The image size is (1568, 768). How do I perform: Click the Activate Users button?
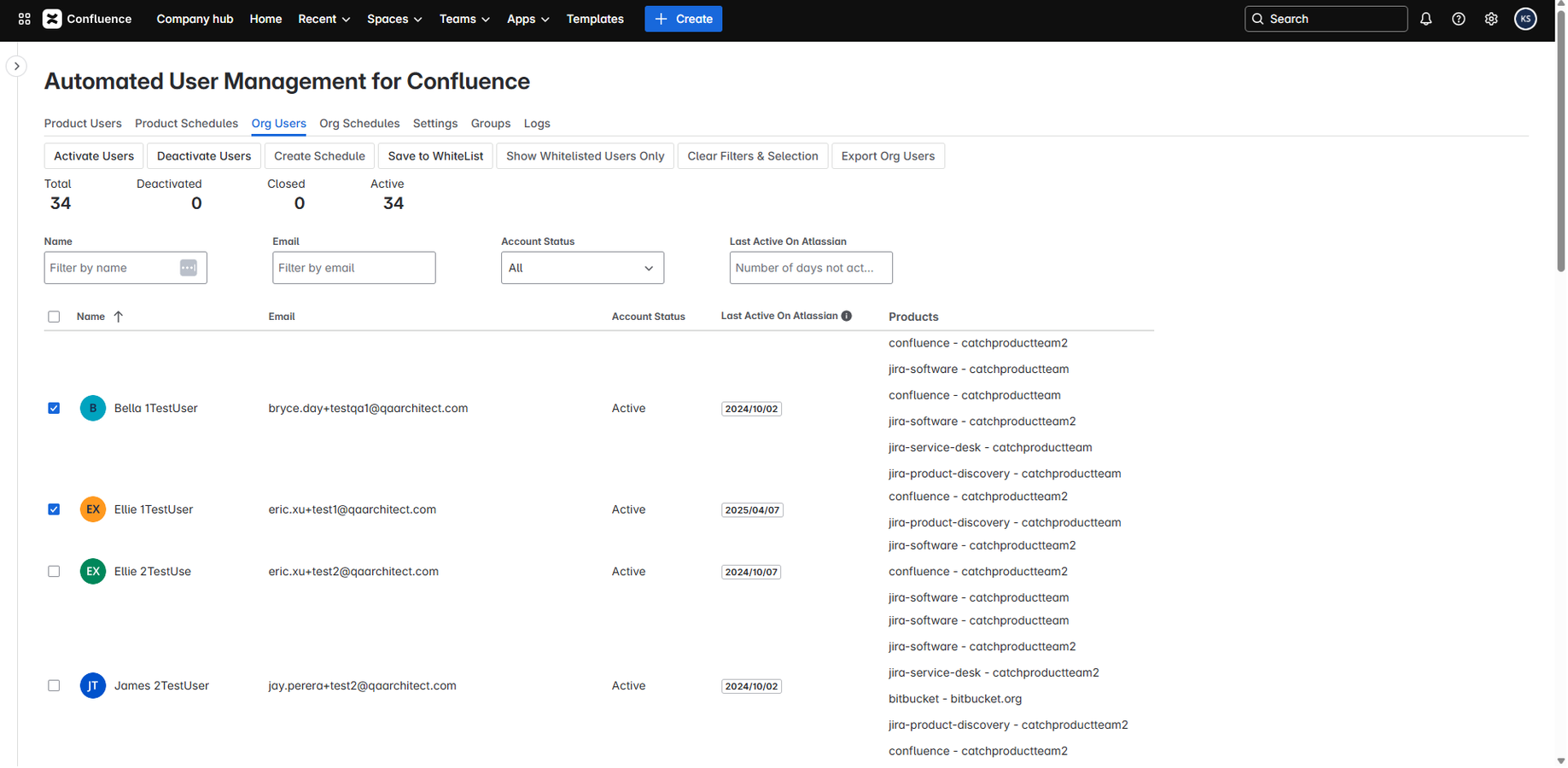94,156
